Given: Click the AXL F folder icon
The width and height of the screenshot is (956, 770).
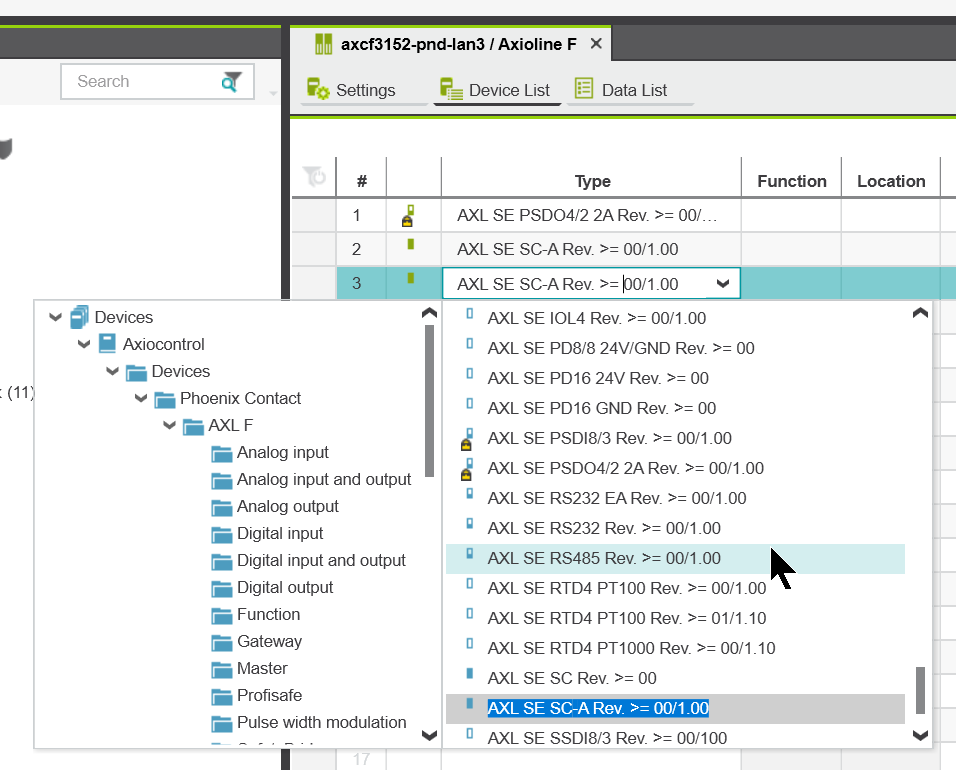Looking at the screenshot, I should tap(193, 426).
